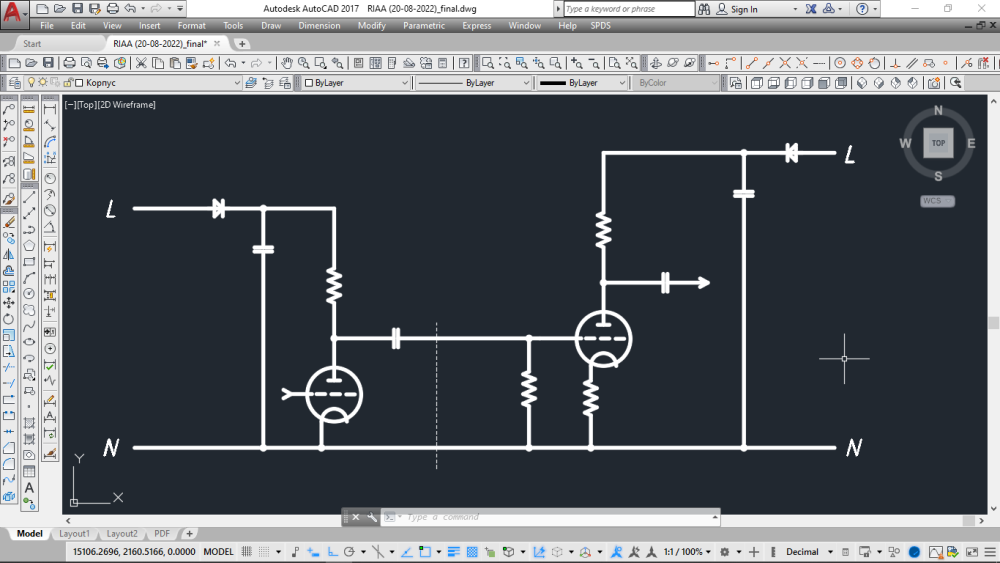1000x563 pixels.
Task: Switch to the Layout1 tab
Action: click(x=74, y=534)
